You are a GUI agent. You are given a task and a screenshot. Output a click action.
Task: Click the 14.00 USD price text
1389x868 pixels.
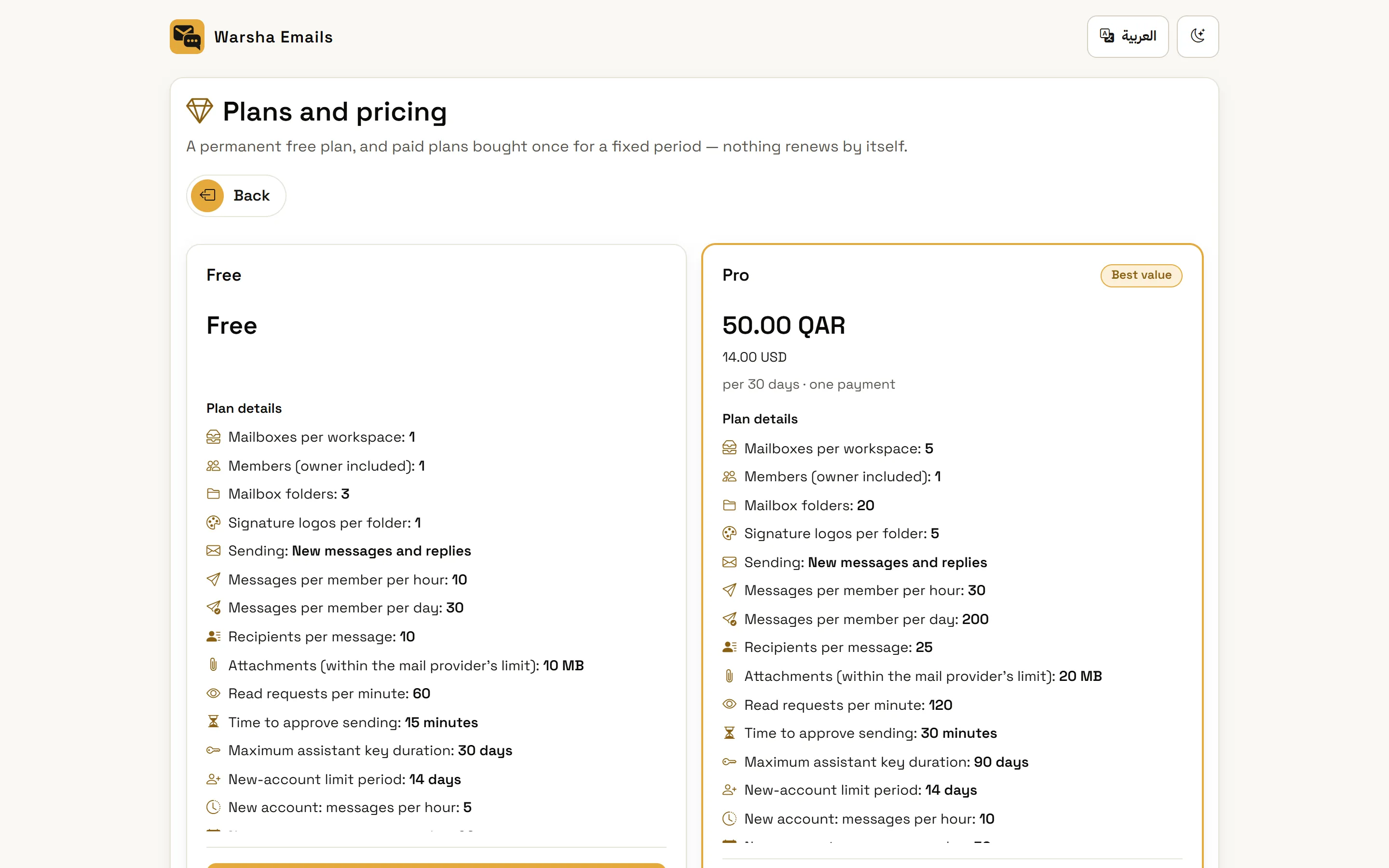click(754, 357)
